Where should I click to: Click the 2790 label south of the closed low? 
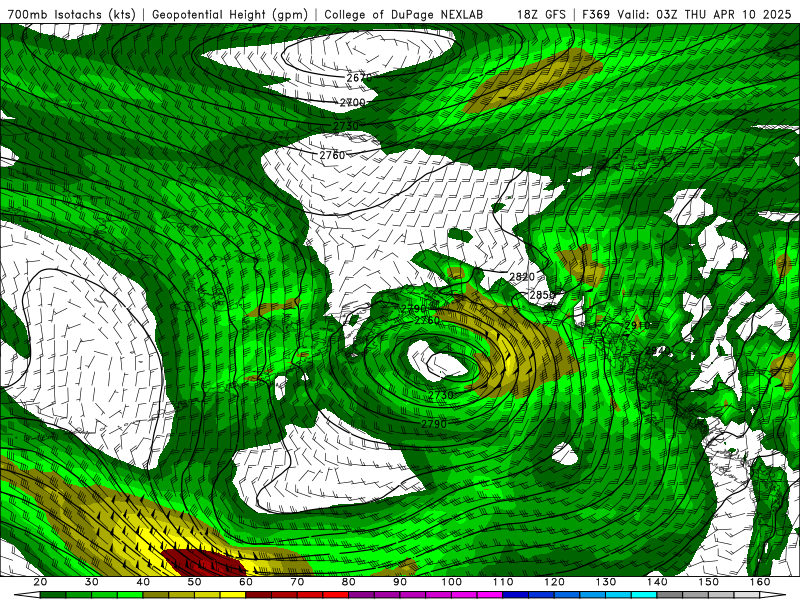tap(434, 424)
